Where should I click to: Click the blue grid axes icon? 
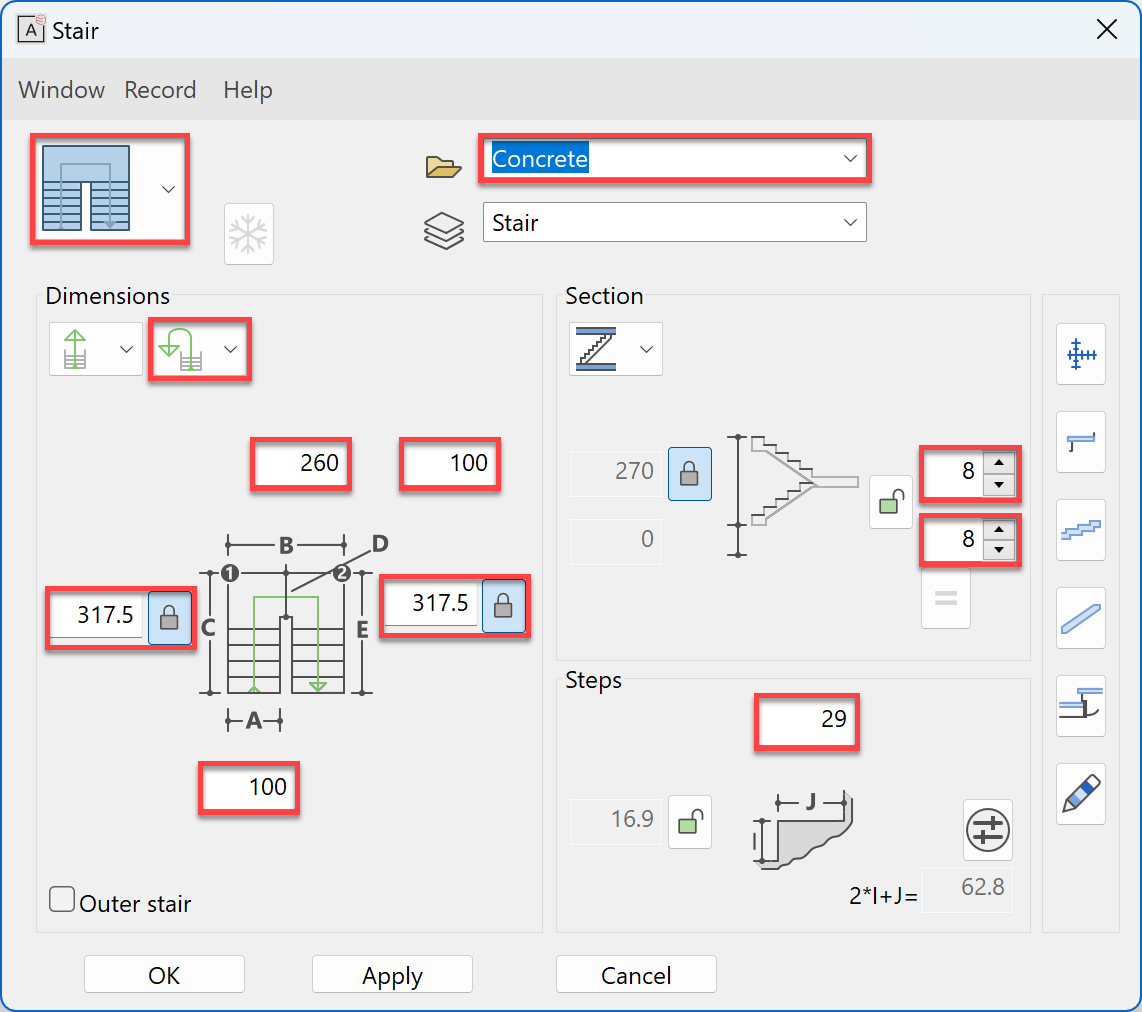(x=1081, y=354)
